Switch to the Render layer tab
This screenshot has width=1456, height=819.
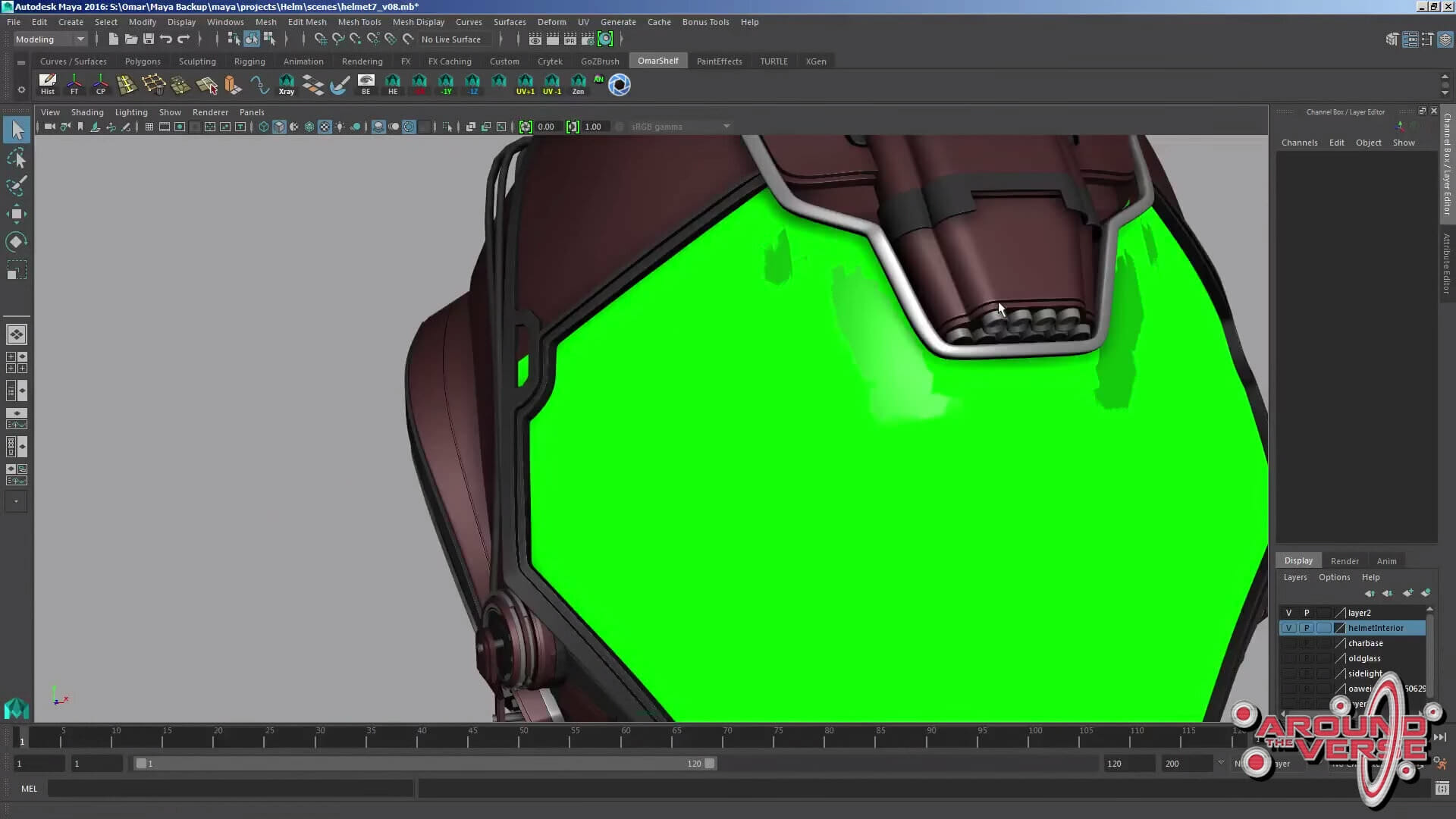[1344, 561]
